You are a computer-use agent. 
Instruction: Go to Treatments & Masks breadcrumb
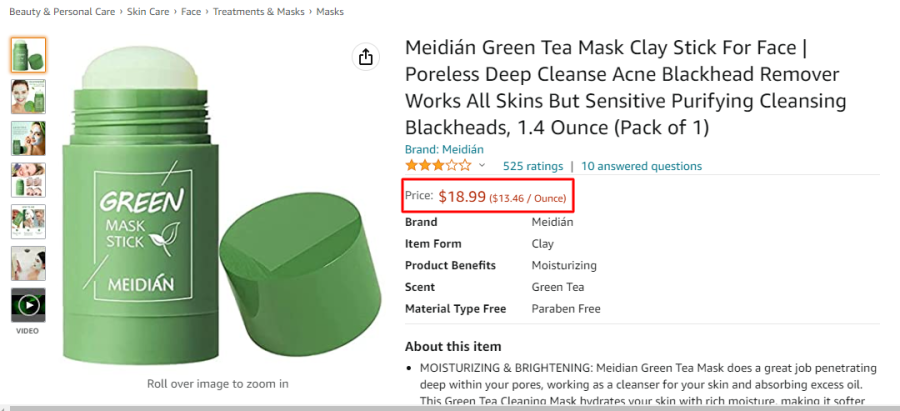pyautogui.click(x=259, y=11)
